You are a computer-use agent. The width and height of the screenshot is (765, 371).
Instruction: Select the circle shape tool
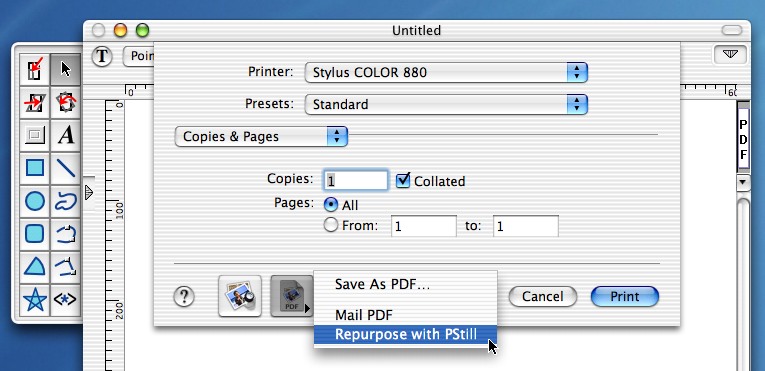pyautogui.click(x=35, y=201)
